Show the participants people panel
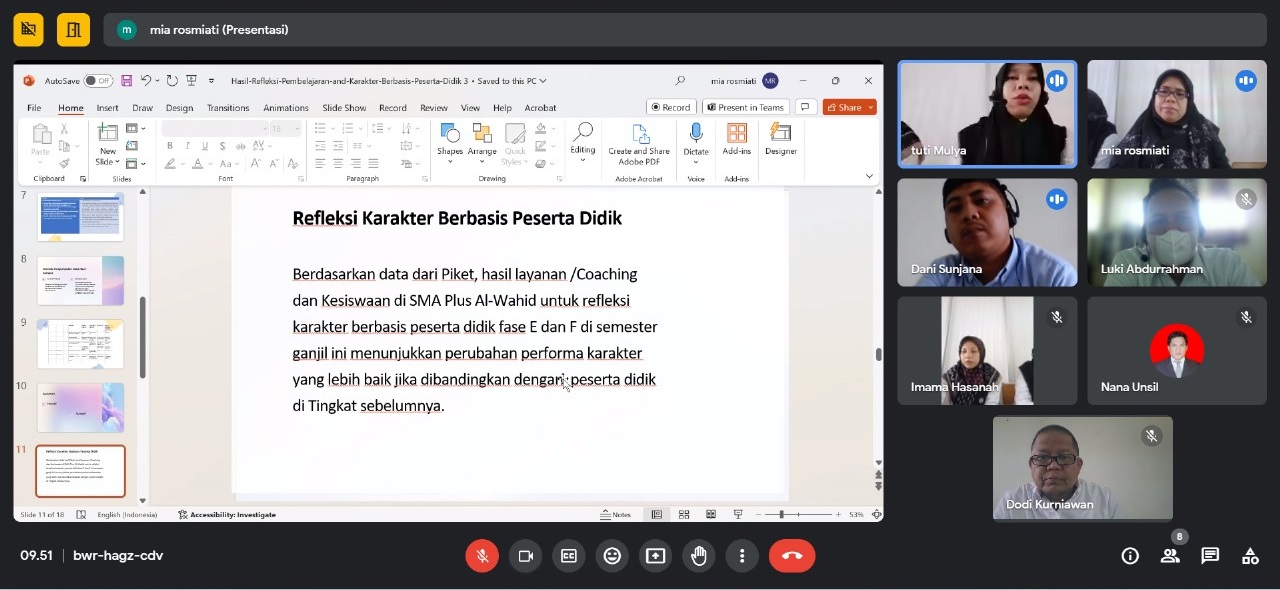The width and height of the screenshot is (1280, 590). tap(1170, 556)
